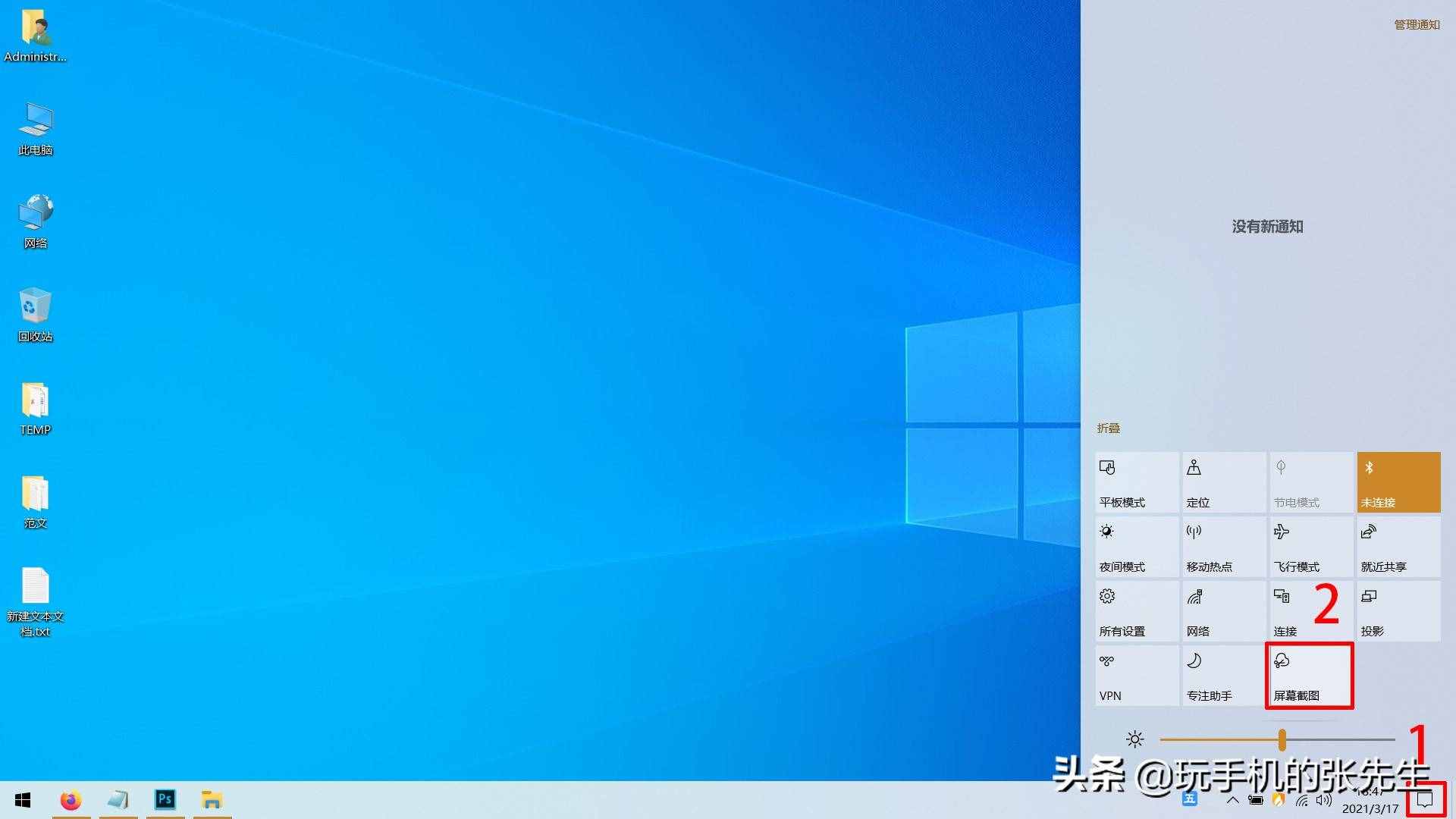Click the orange security tray icon

click(1279, 800)
